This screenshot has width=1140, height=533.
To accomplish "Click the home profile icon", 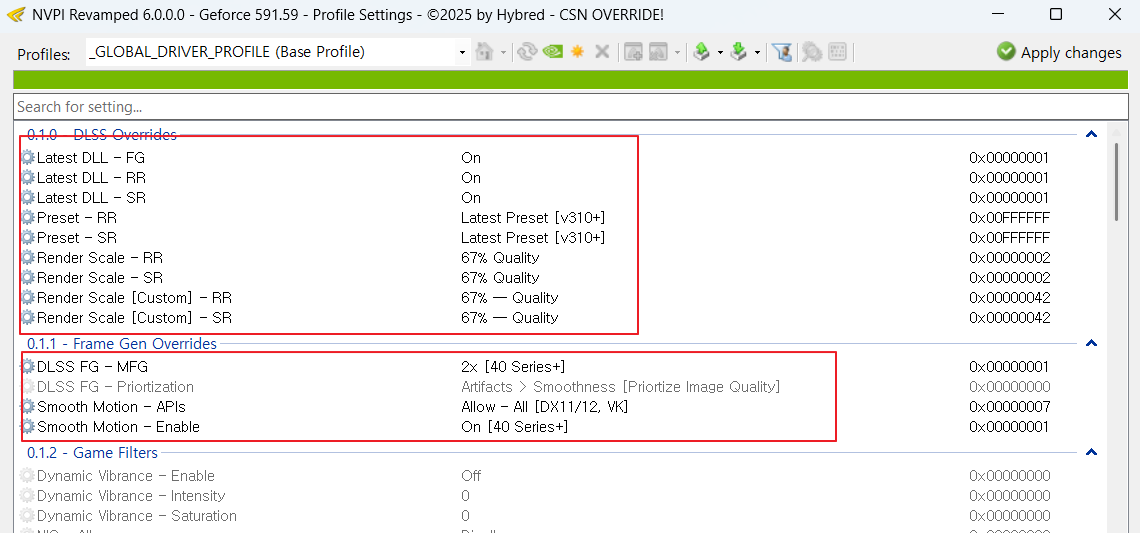I will pyautogui.click(x=483, y=52).
